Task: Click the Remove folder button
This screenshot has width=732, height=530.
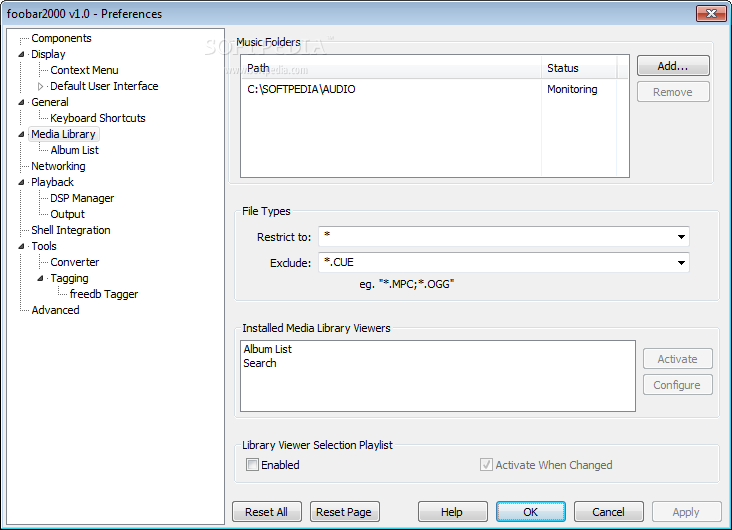Action: pos(673,92)
